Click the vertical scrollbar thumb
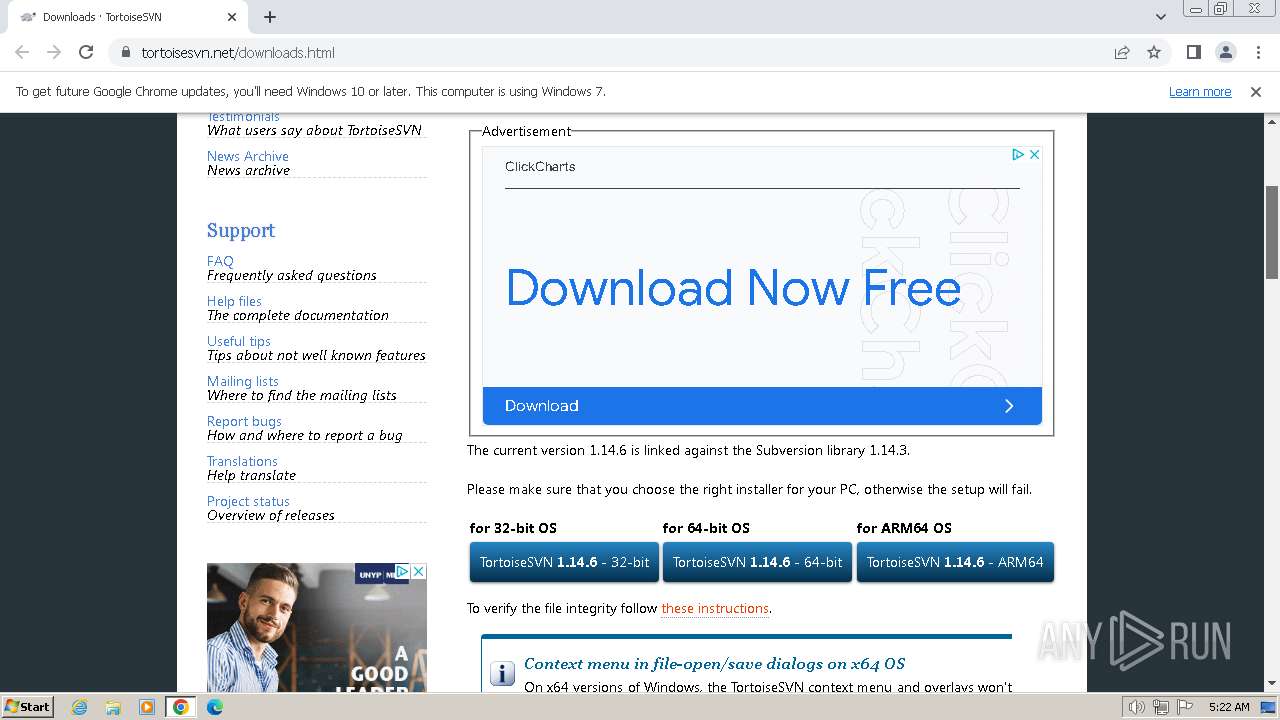The width and height of the screenshot is (1280, 720). pyautogui.click(x=1272, y=232)
